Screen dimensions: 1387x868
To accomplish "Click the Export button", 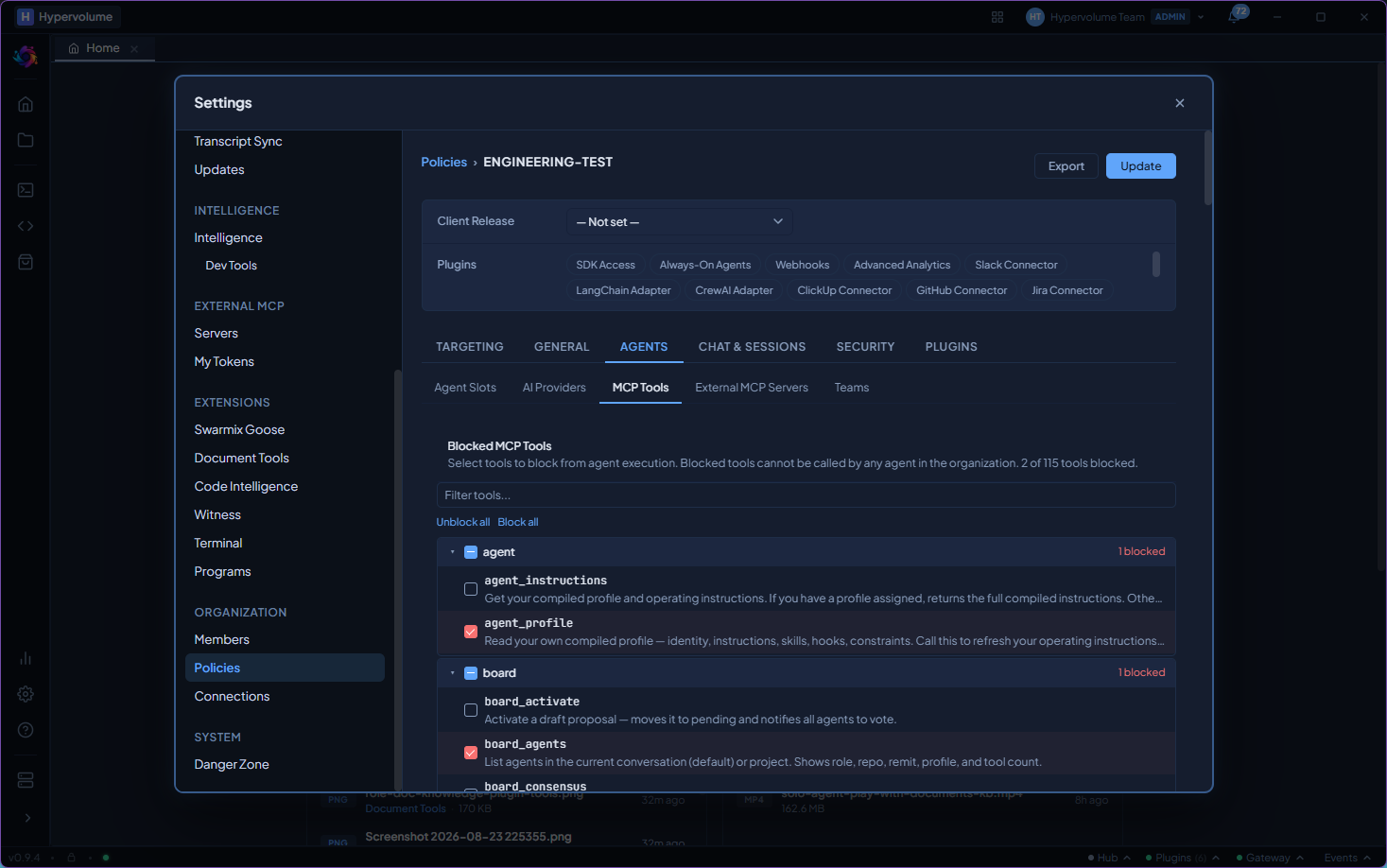I will pos(1066,166).
